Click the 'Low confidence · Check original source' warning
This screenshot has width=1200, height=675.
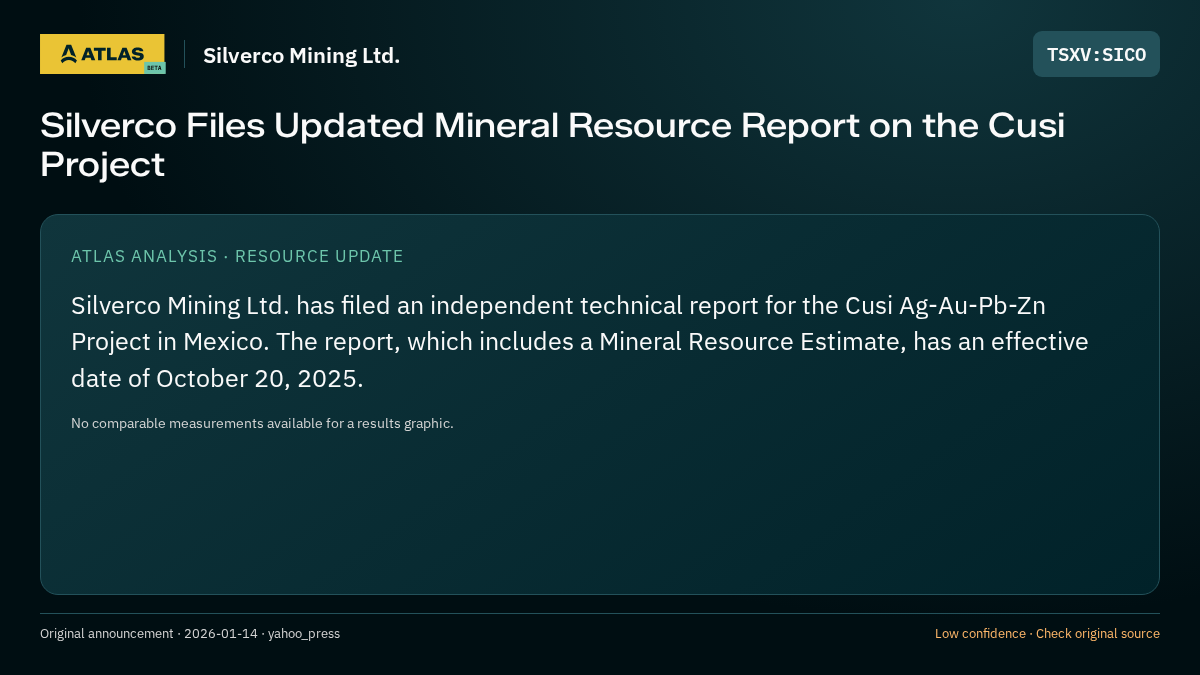point(1047,633)
